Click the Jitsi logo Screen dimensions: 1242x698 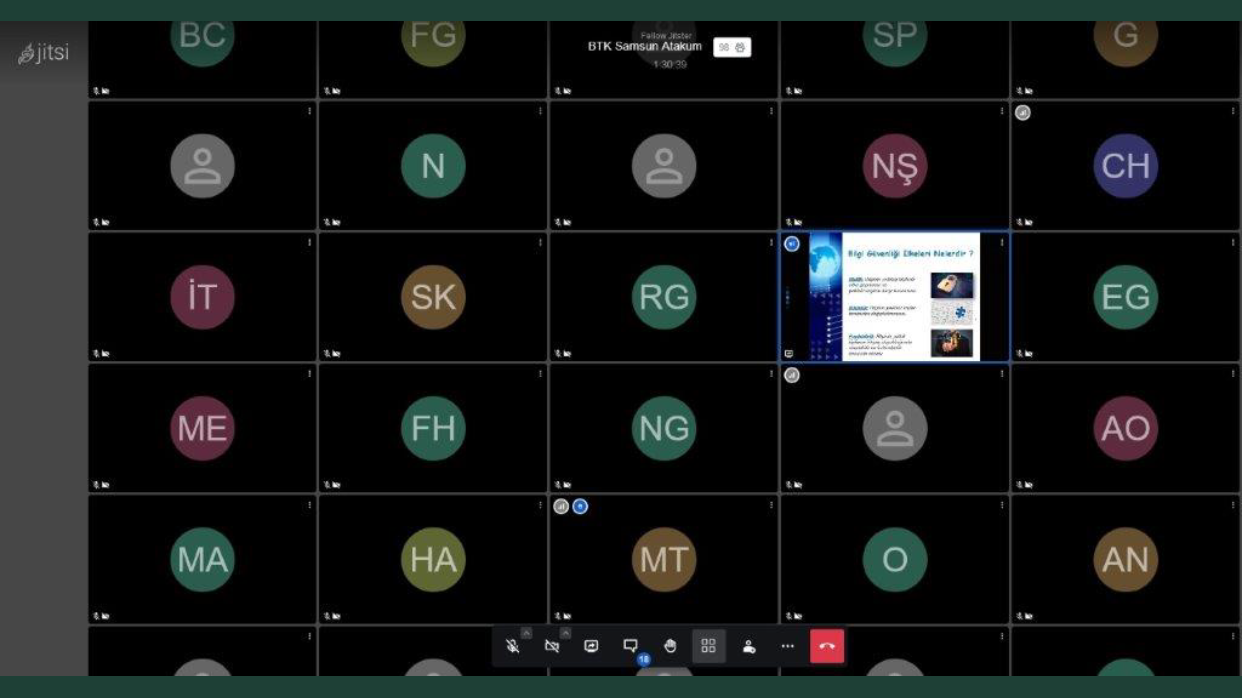44,53
